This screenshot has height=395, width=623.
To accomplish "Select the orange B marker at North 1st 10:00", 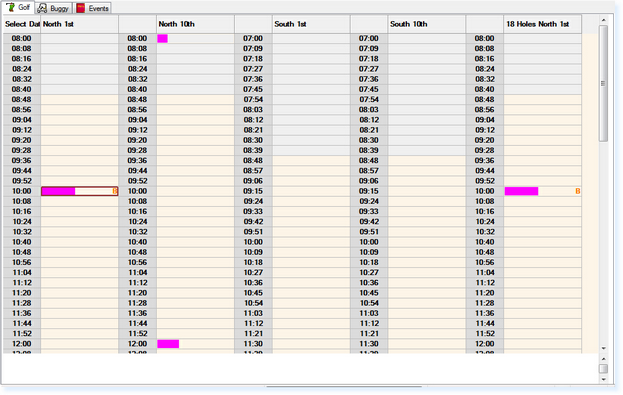I will coord(115,192).
